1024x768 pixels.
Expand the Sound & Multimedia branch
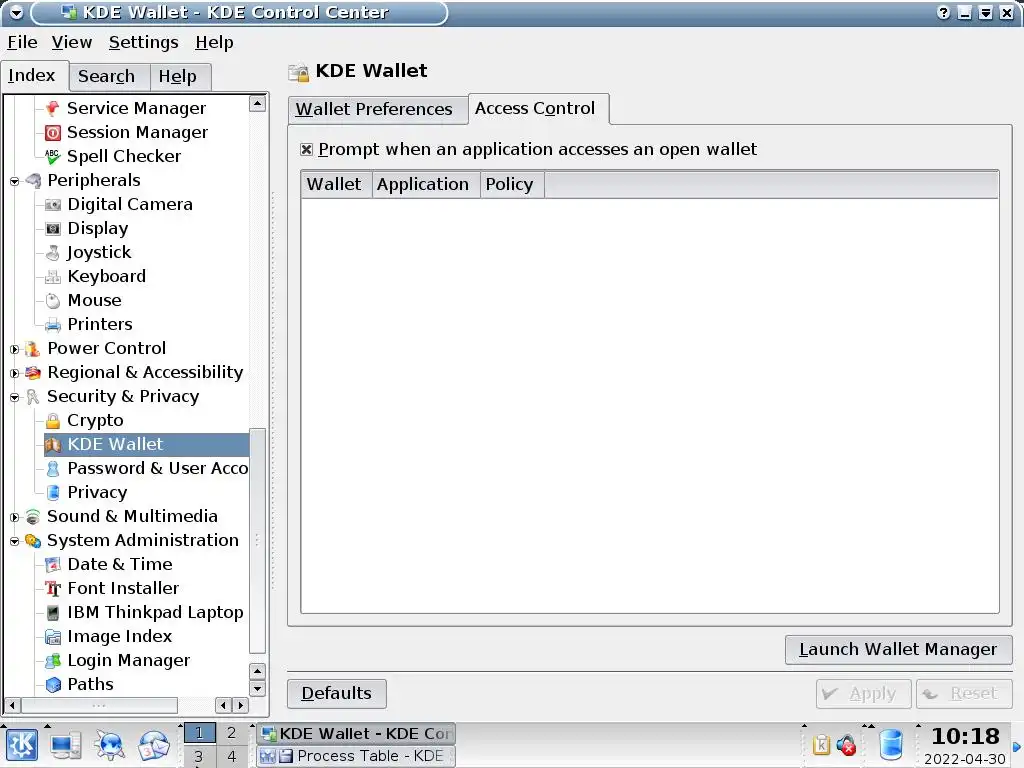tap(14, 517)
